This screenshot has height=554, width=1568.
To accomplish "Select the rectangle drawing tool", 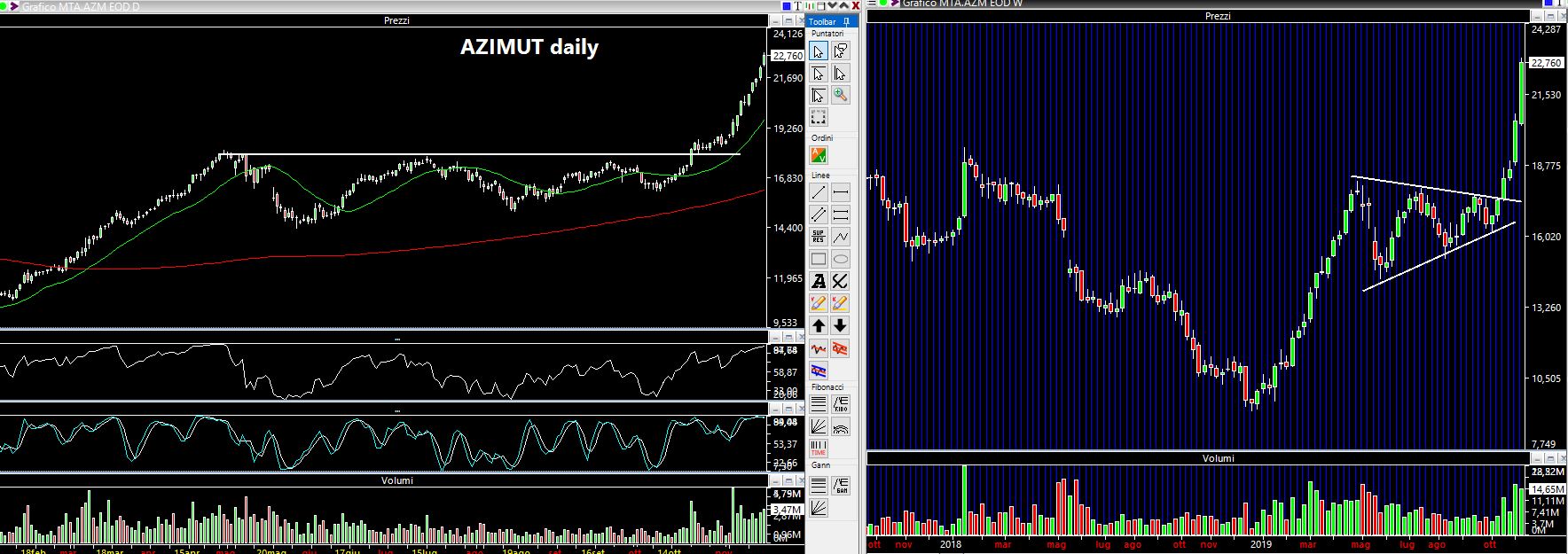I will pyautogui.click(x=819, y=259).
